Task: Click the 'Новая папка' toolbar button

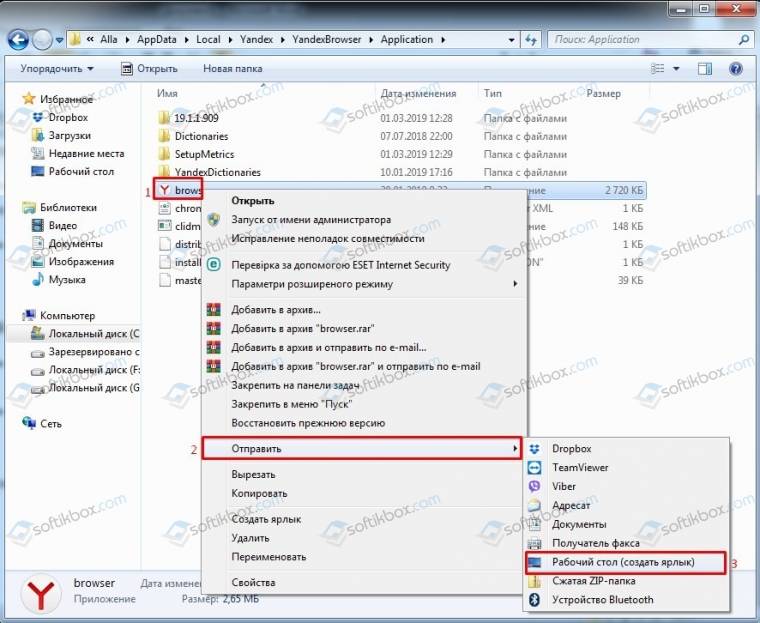Action: click(x=232, y=69)
